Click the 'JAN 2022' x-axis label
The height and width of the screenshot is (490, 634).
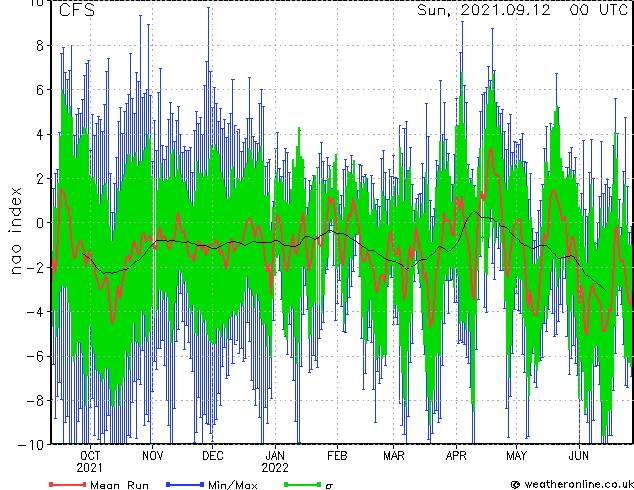pyautogui.click(x=275, y=462)
